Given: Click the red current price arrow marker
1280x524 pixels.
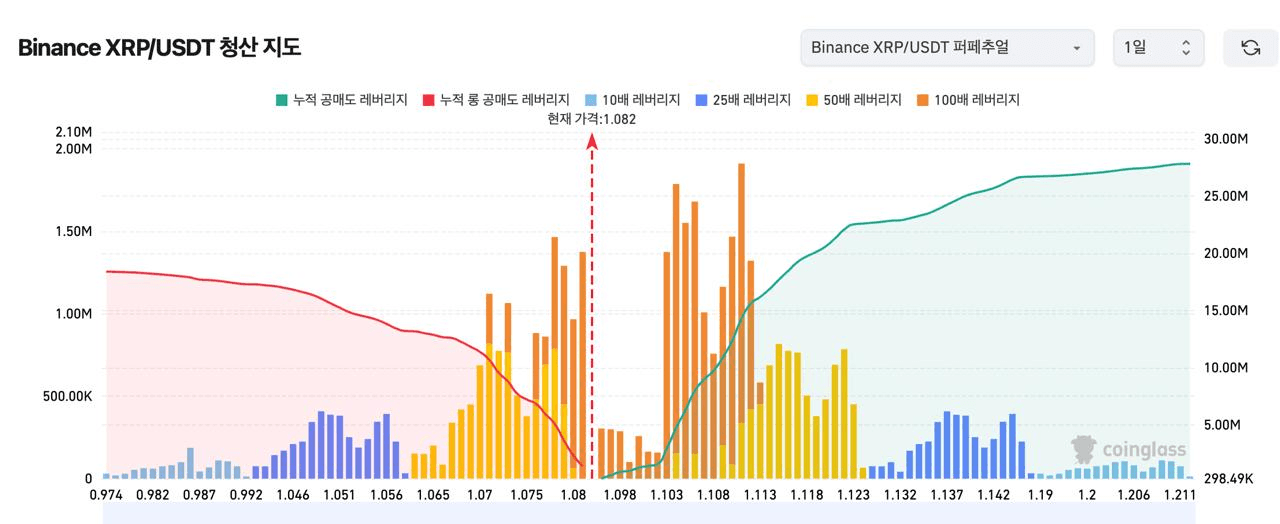Looking at the screenshot, I should click(592, 142).
